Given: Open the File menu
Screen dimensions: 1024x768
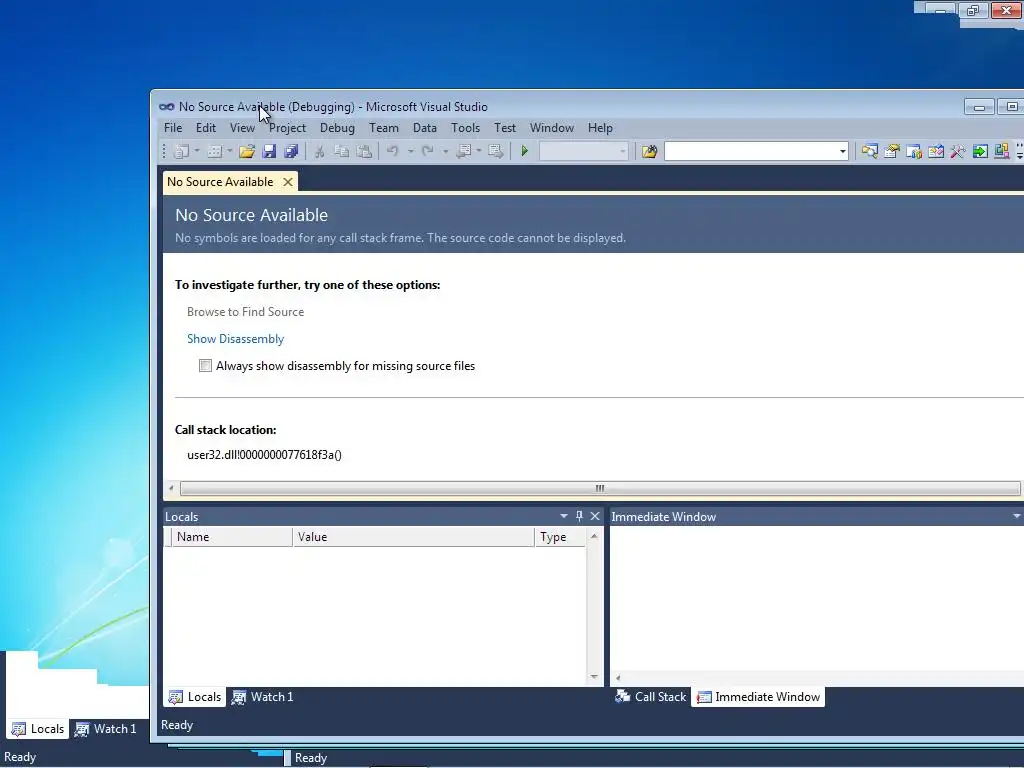Looking at the screenshot, I should (173, 128).
